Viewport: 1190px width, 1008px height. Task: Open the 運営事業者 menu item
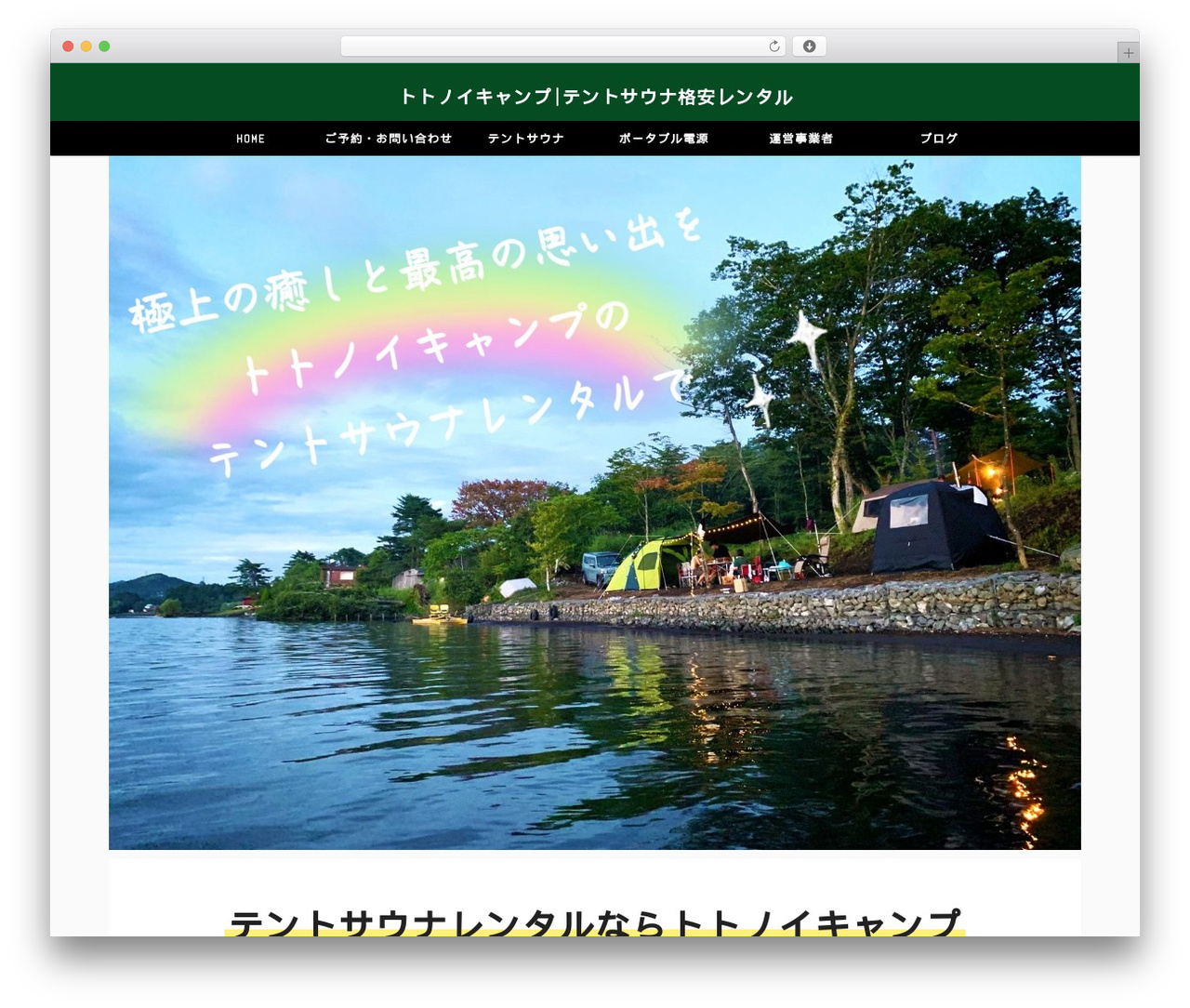[801, 139]
